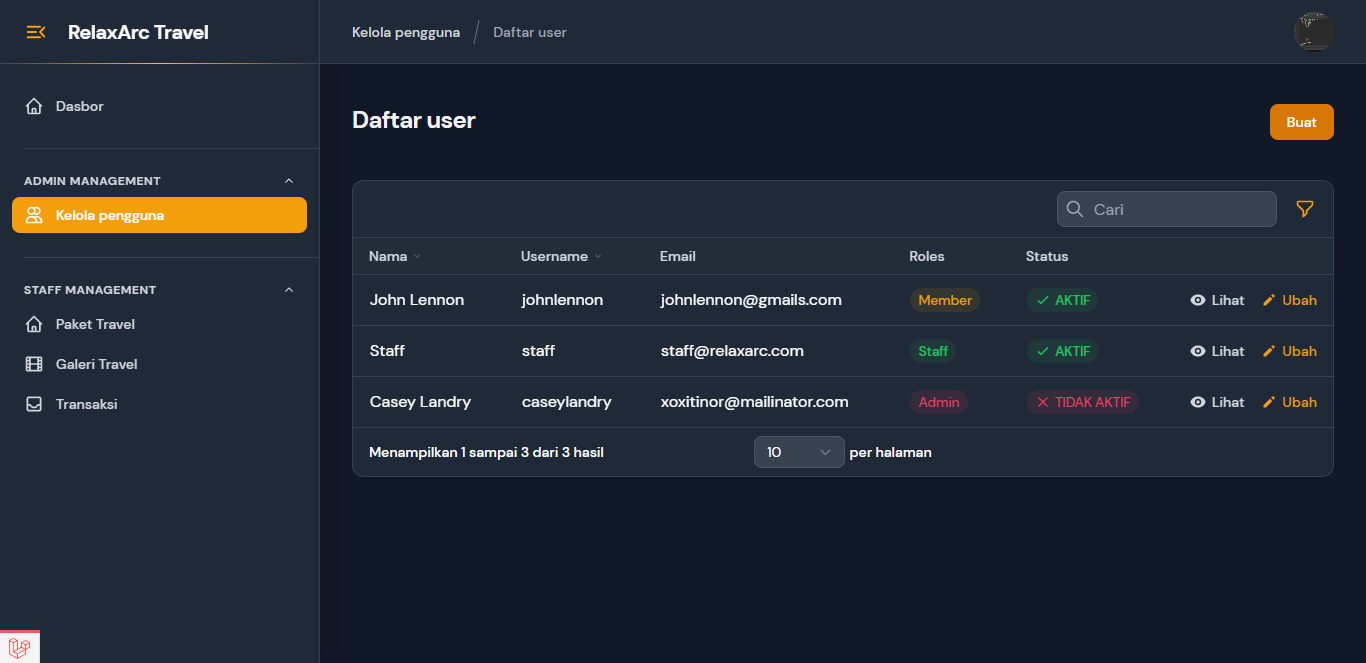View Casey Landry's user details

tap(1217, 402)
